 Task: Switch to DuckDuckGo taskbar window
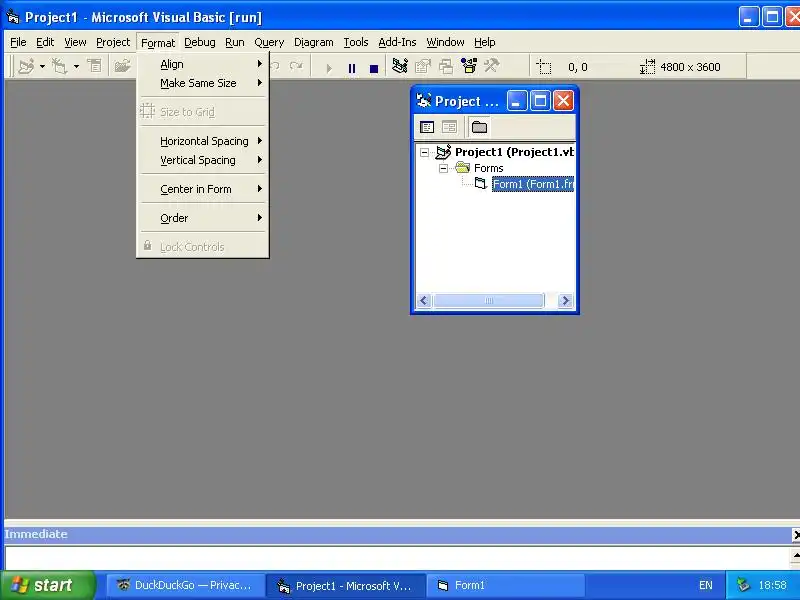click(x=186, y=585)
